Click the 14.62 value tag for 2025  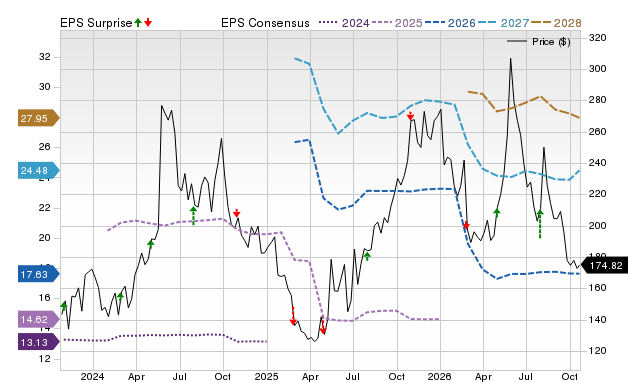38,319
